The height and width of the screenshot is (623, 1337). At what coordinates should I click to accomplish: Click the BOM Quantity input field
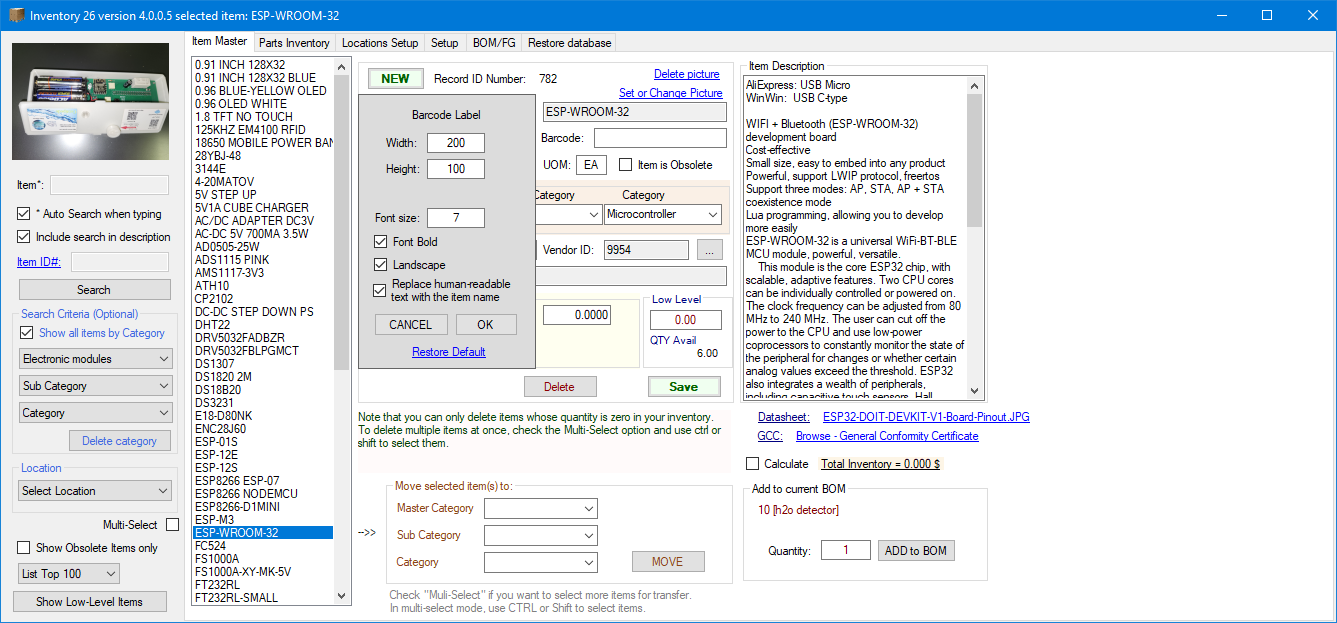point(846,550)
